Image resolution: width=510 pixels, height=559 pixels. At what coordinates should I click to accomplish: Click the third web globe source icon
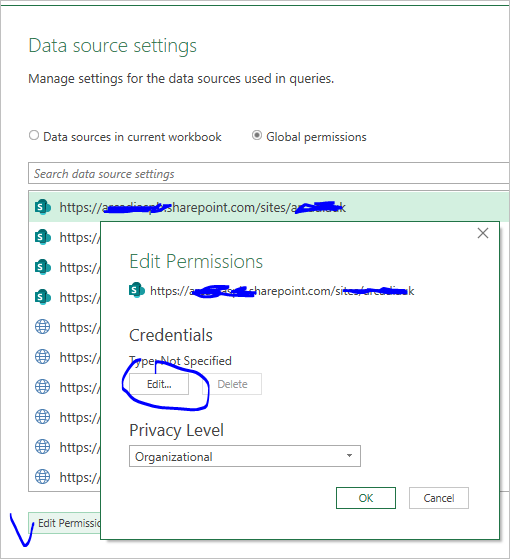pyautogui.click(x=42, y=386)
